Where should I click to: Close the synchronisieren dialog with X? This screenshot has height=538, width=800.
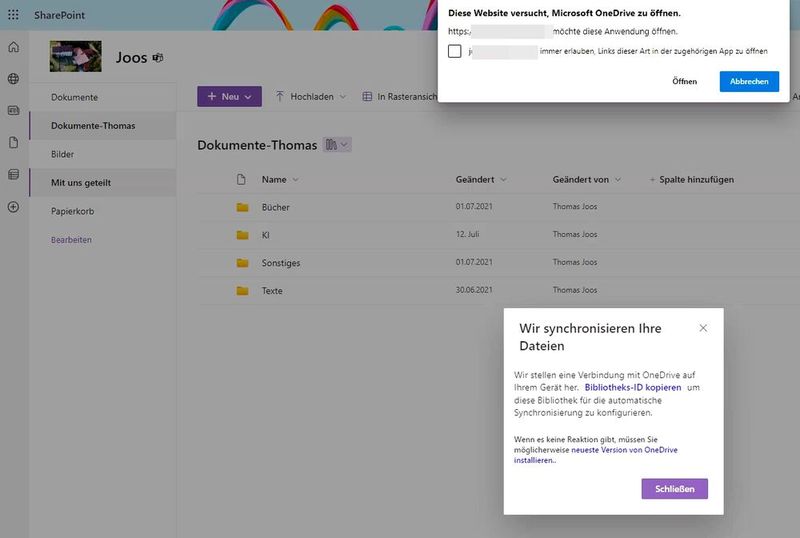point(703,328)
